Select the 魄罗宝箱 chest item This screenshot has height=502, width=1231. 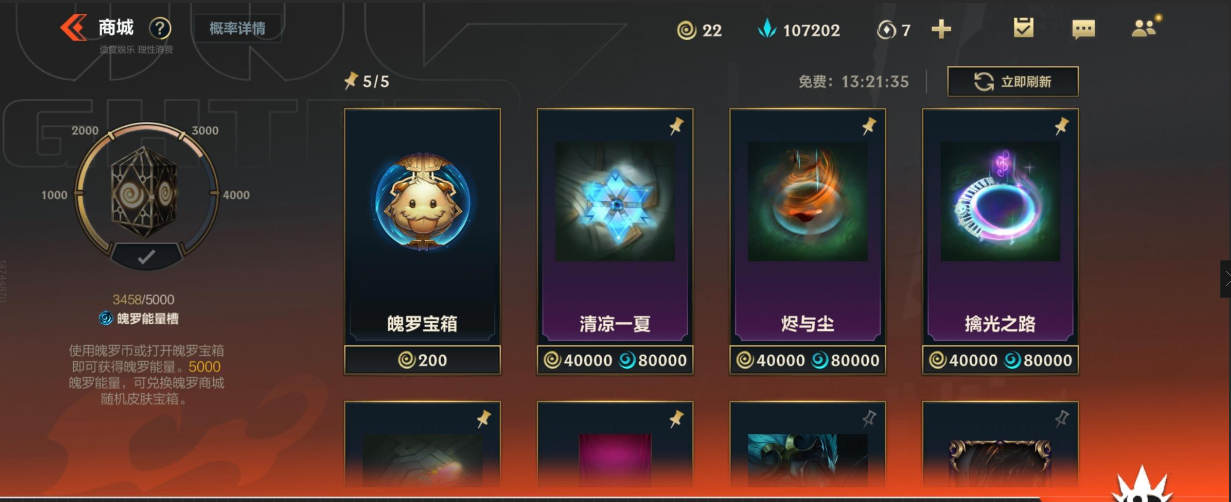pos(422,226)
